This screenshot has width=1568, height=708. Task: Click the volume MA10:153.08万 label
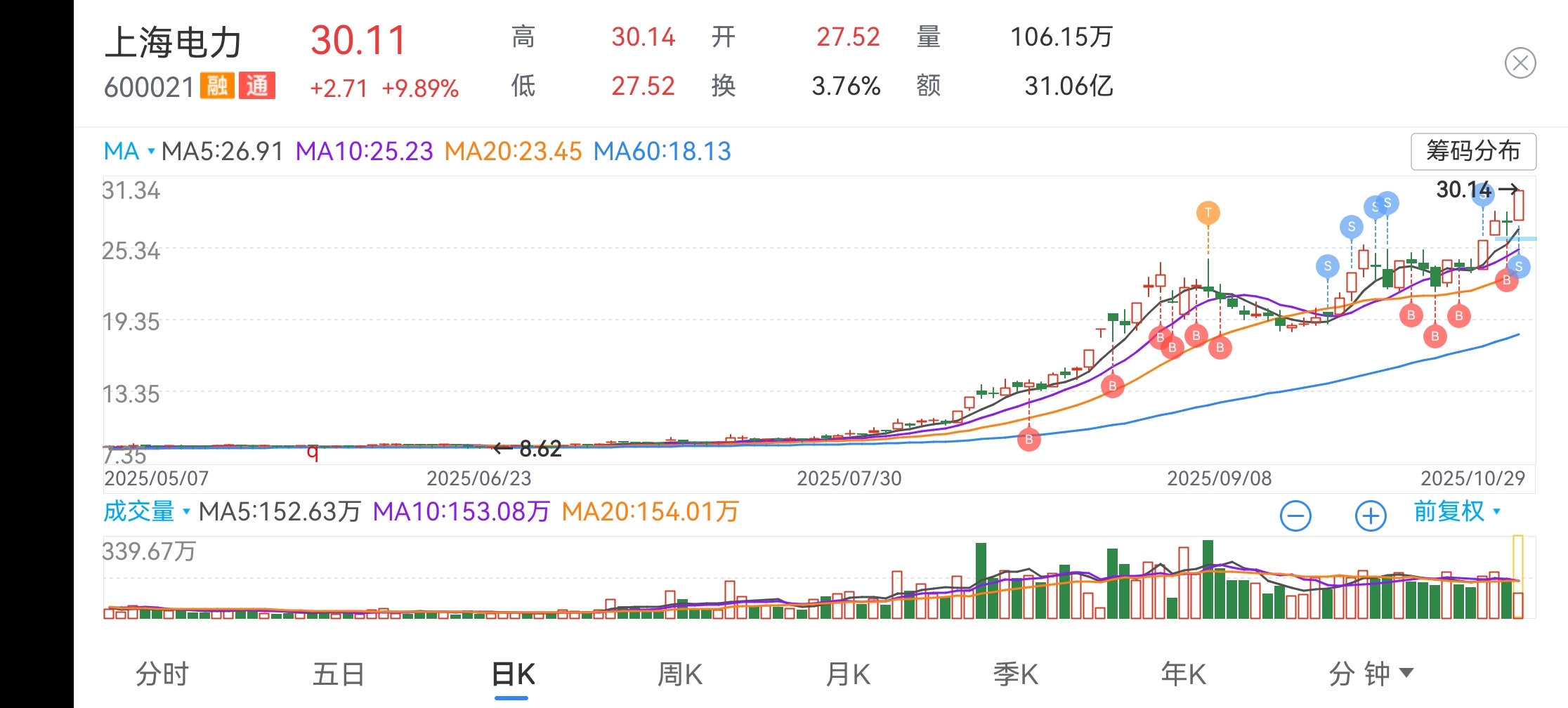[461, 511]
